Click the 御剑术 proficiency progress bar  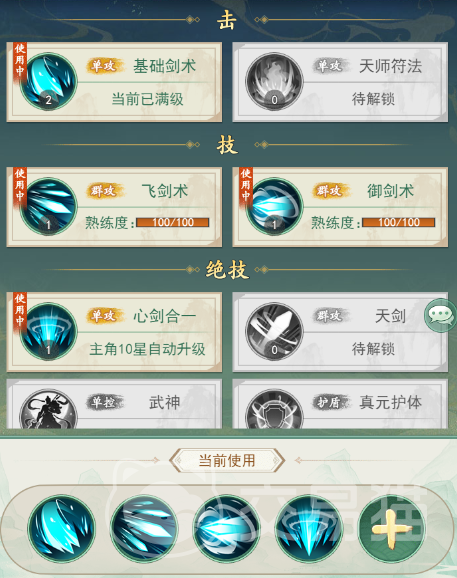click(398, 222)
